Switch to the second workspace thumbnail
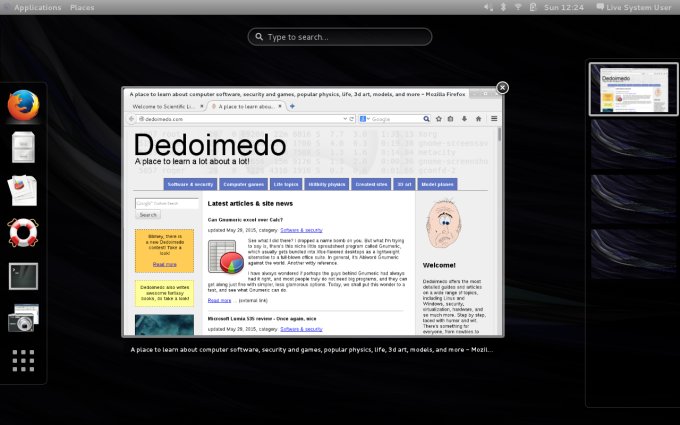The image size is (680, 425). (633, 144)
